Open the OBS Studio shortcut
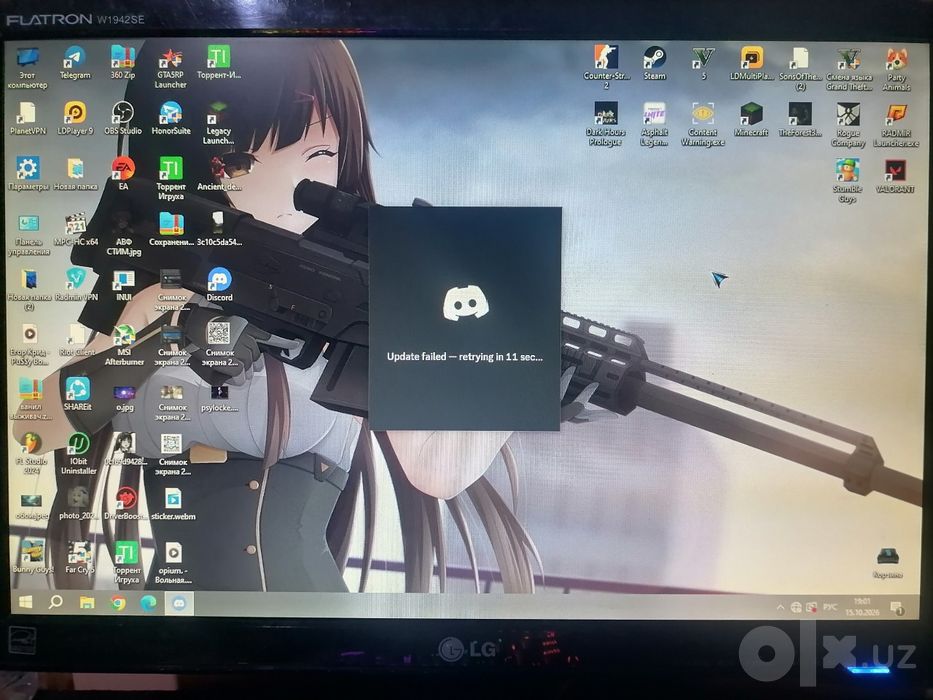 123,118
